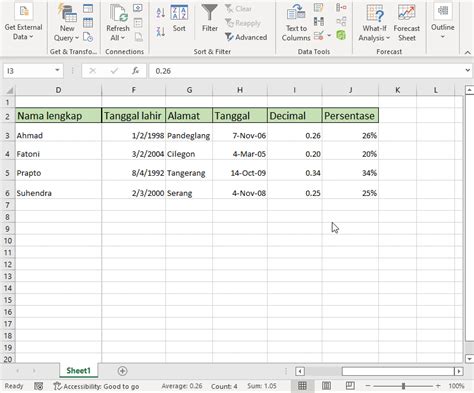This screenshot has height=393, width=474.
Task: Select column I header
Action: [295, 90]
